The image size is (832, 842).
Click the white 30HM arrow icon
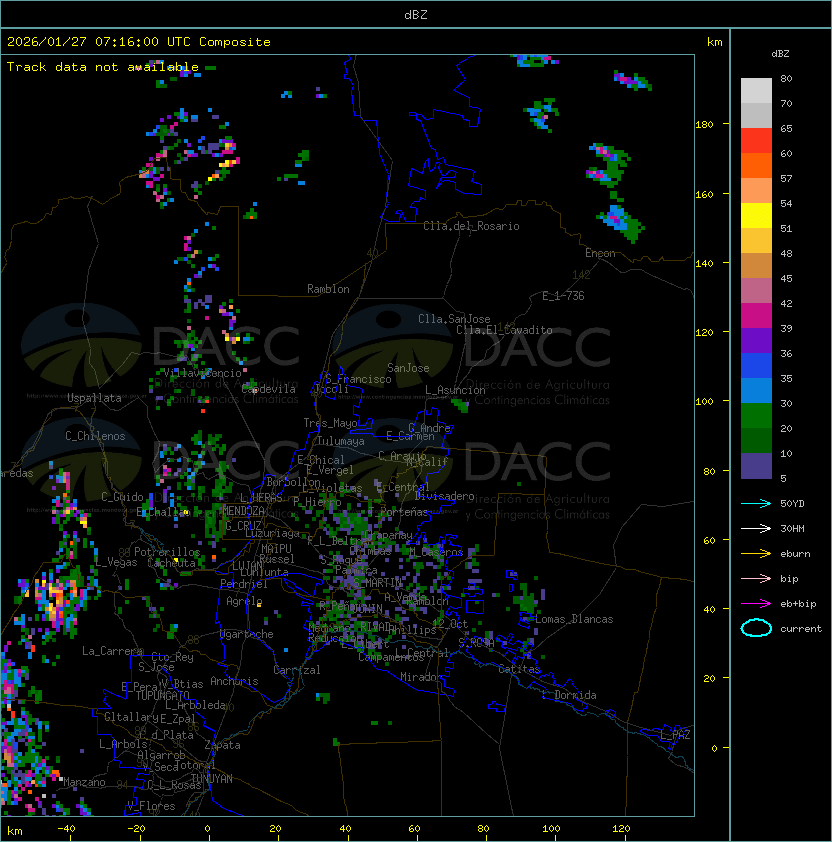click(x=756, y=528)
